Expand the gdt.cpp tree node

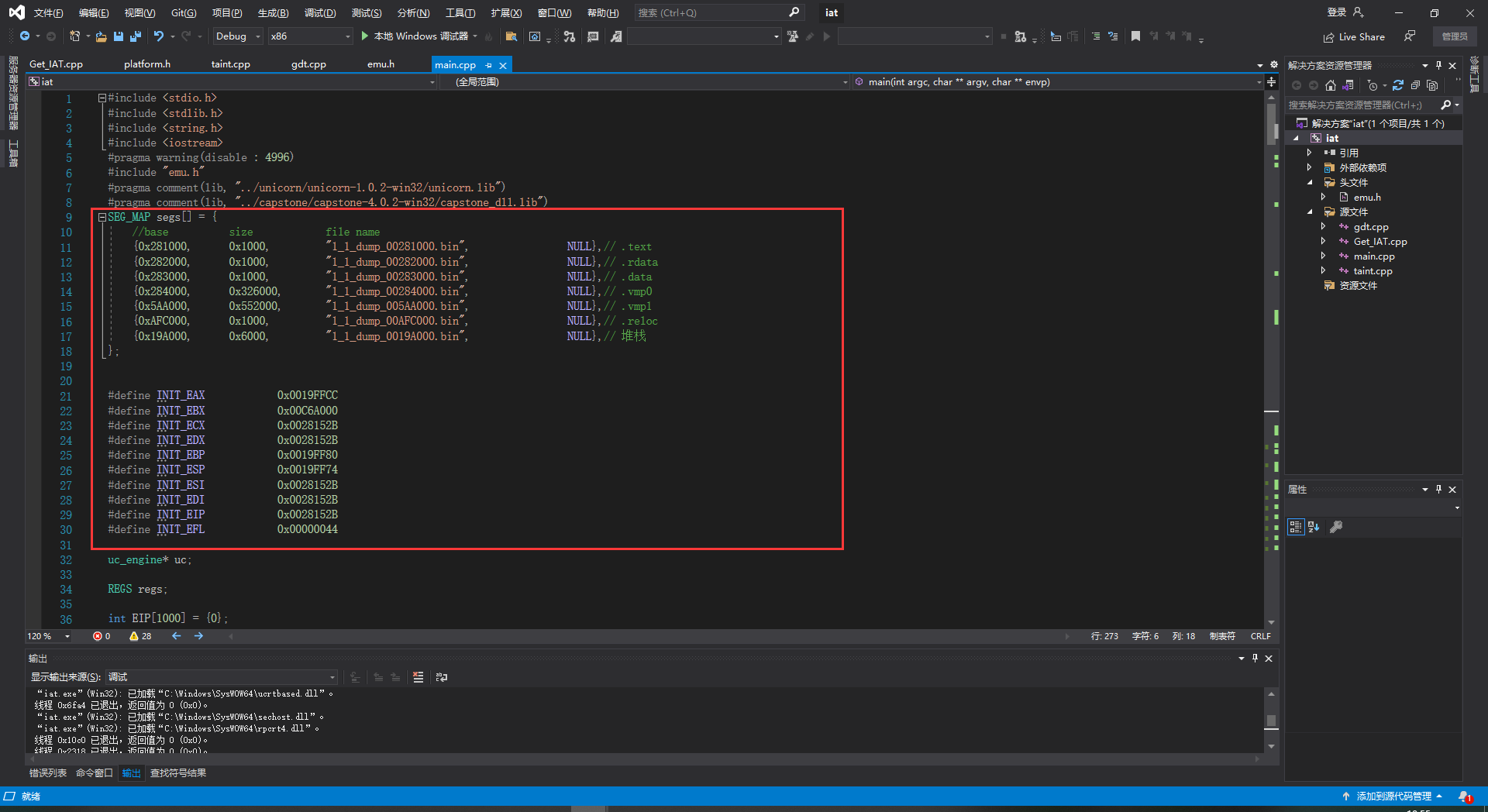1323,227
